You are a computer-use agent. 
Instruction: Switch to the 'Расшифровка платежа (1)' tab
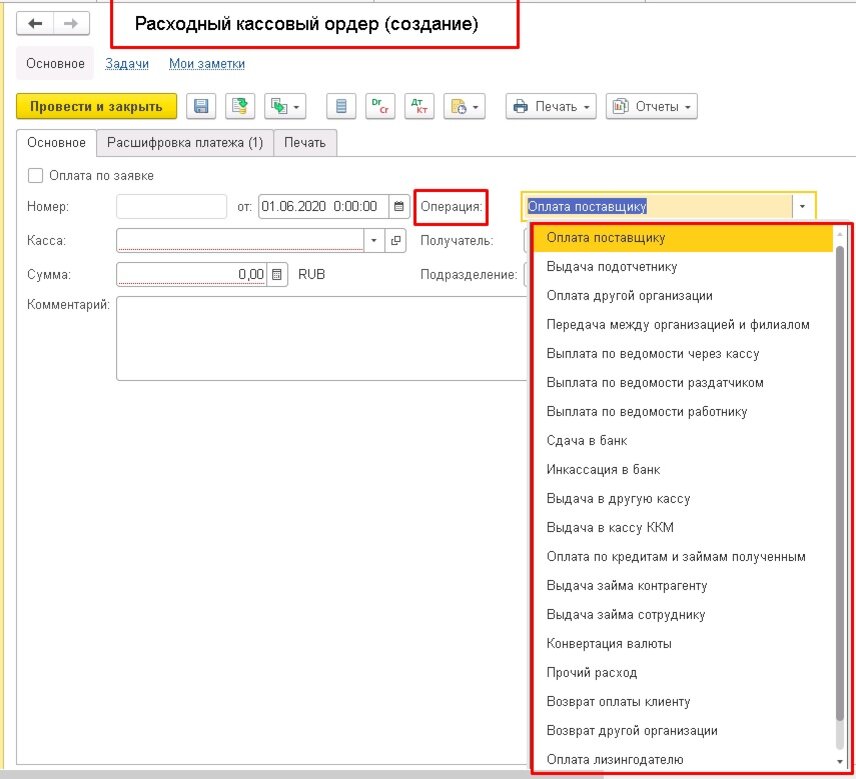pos(187,142)
